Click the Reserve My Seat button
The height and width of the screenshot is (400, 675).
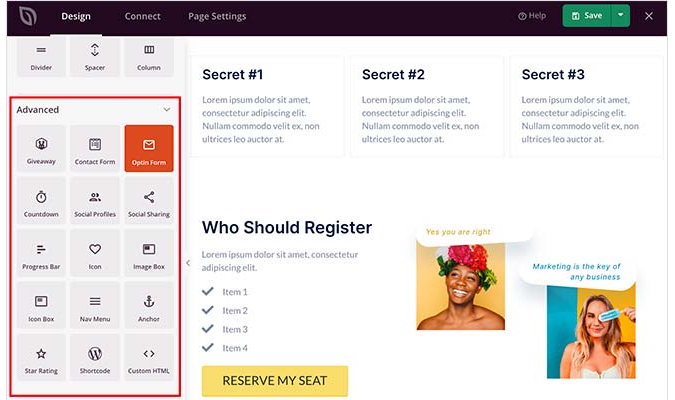pyautogui.click(x=275, y=381)
